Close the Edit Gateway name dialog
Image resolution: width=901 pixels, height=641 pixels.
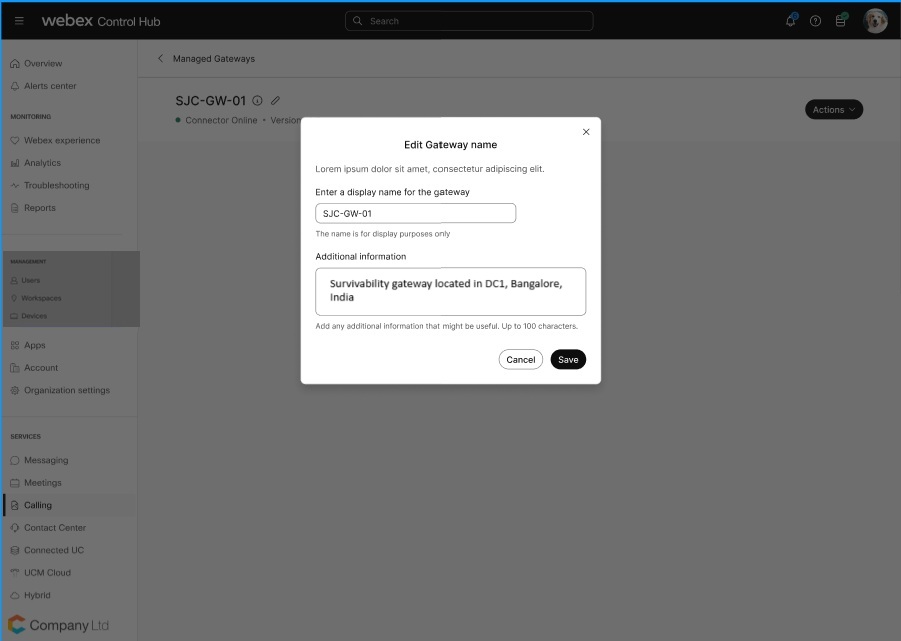tap(586, 132)
